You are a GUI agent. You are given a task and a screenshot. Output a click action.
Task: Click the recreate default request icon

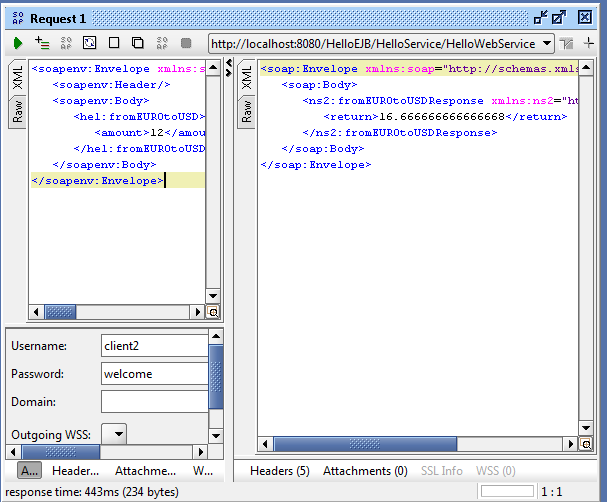point(89,43)
